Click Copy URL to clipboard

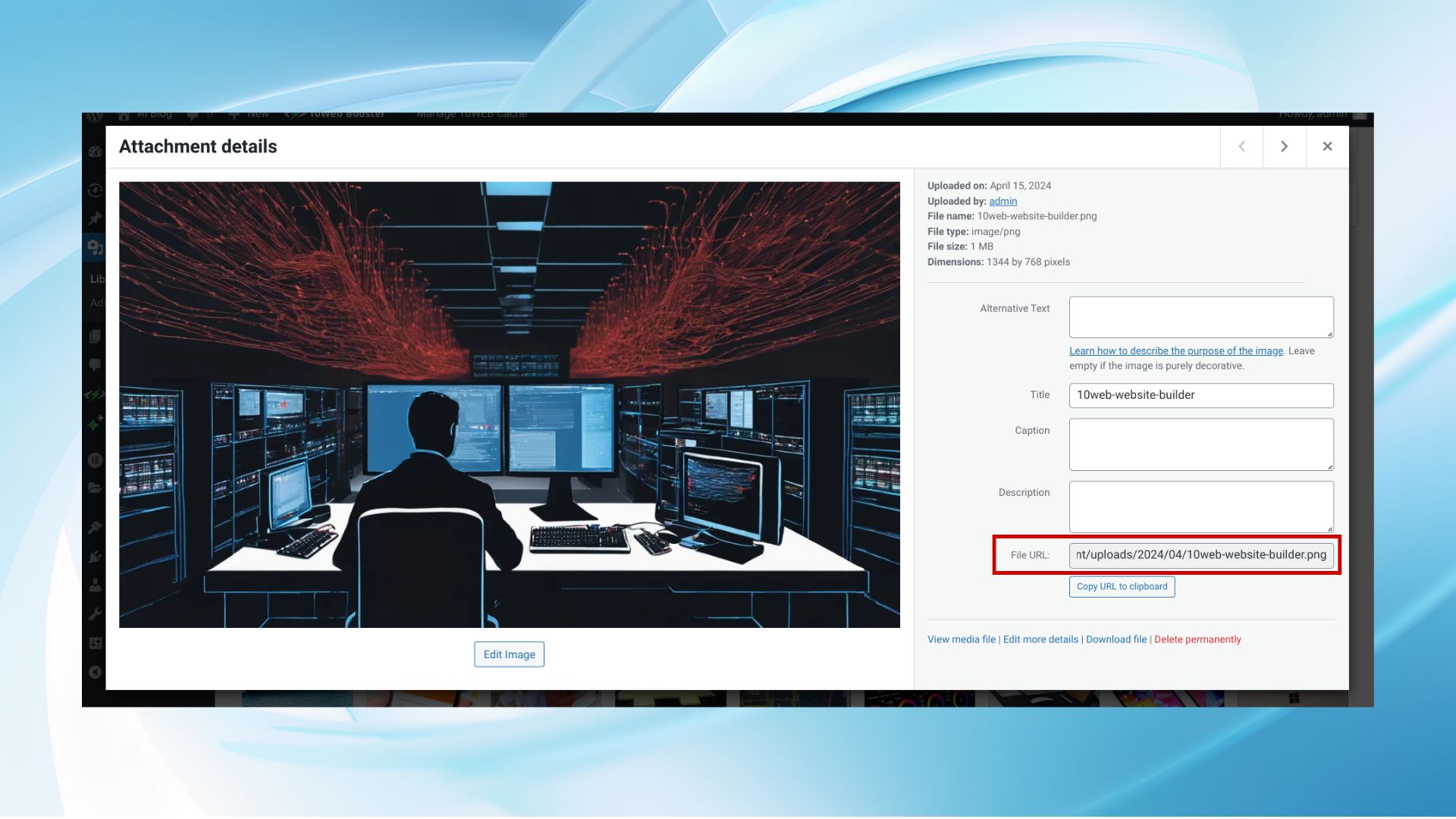(x=1122, y=587)
